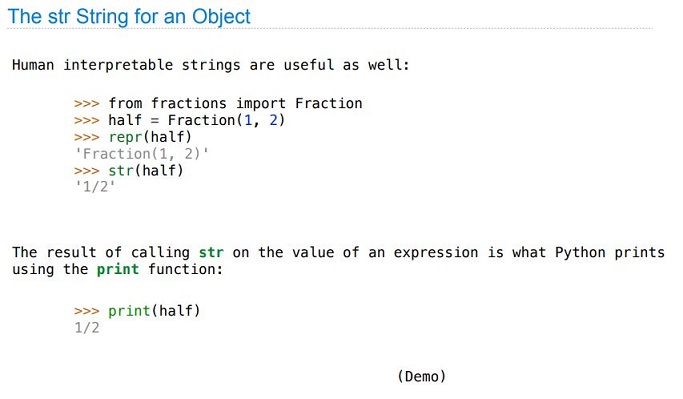The height and width of the screenshot is (399, 683).
Task: Click the prompt arrows before "str(half)"
Action: 87,170
